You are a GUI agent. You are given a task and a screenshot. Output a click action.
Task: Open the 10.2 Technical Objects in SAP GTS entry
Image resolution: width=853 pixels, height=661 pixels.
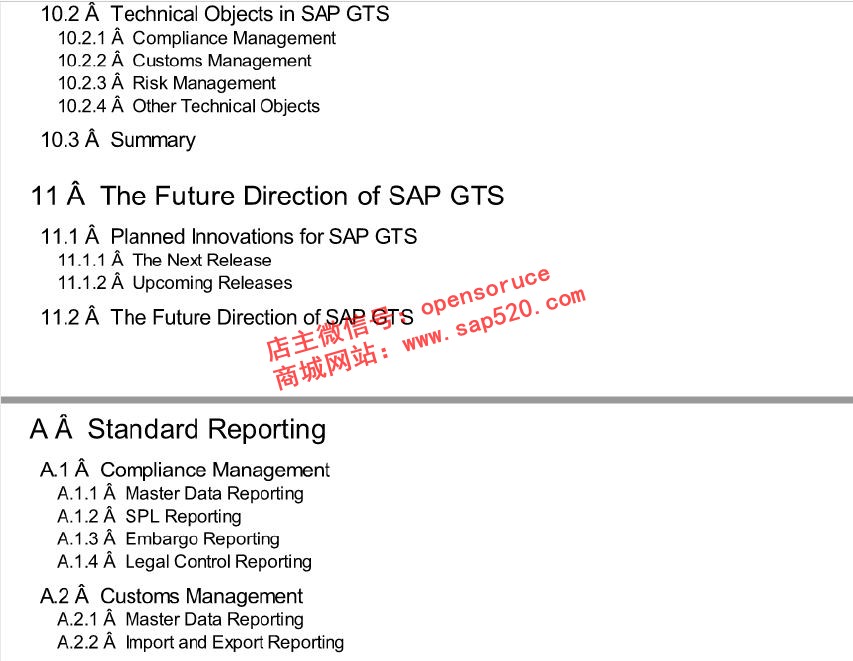215,14
